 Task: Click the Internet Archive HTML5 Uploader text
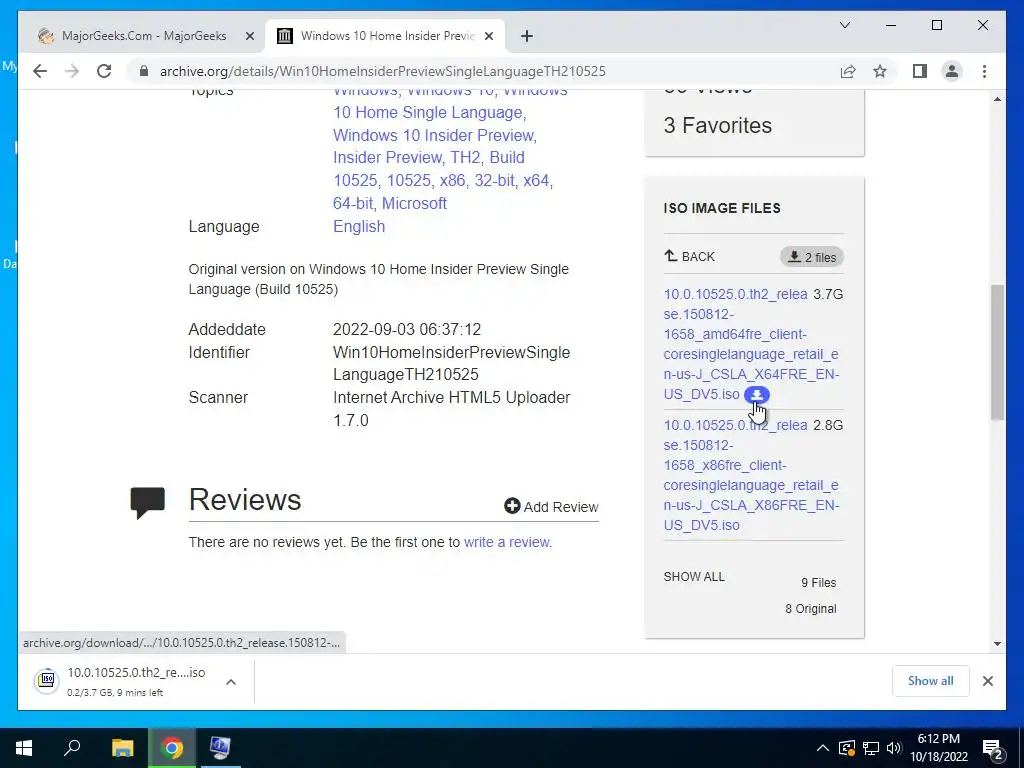(451, 398)
